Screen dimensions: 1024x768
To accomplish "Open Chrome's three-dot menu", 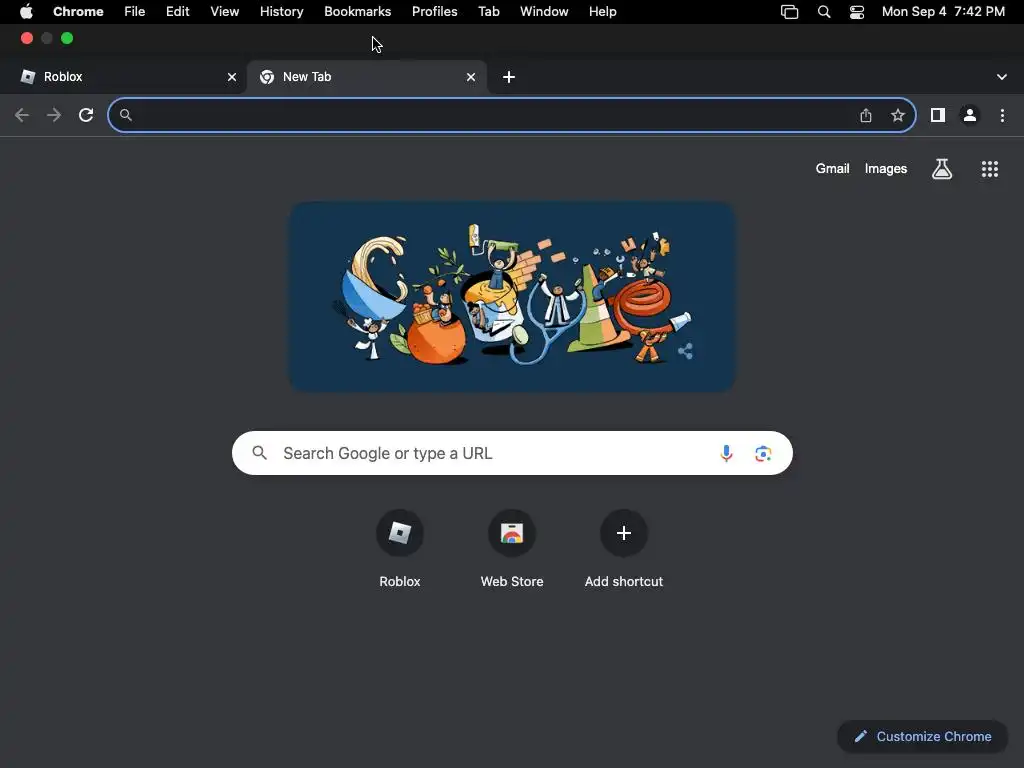I will pyautogui.click(x=1002, y=116).
